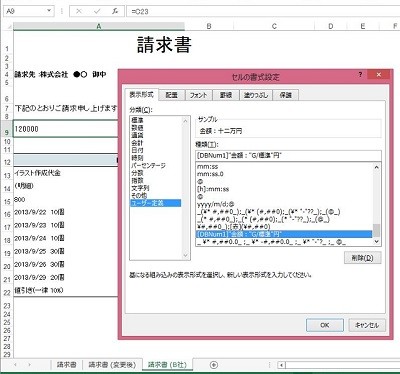The image size is (400, 374).
Task: Select the [h]:mm:ss format in the type list
Action: [x=284, y=189]
